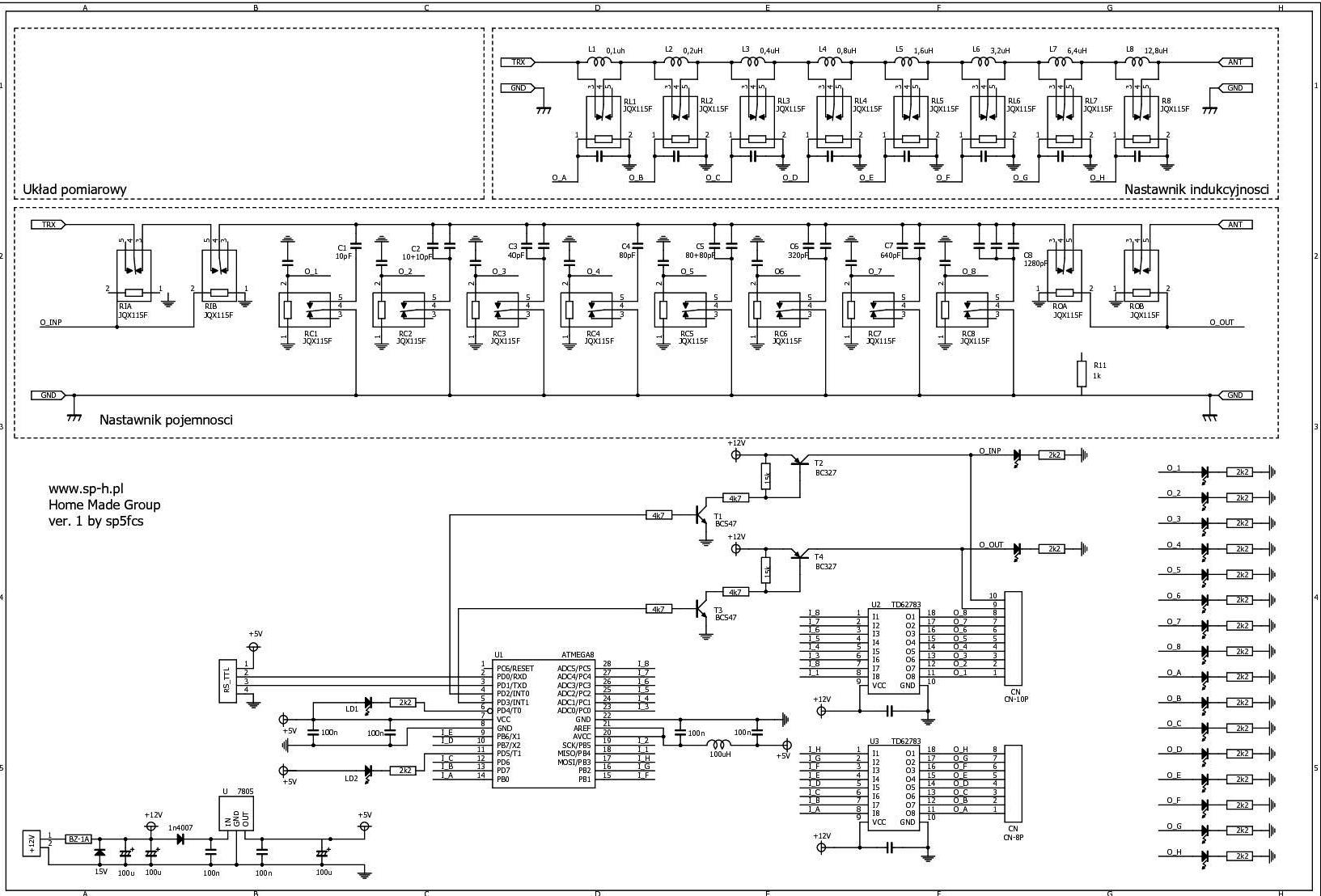The image size is (1321, 896).
Task: Click the T2 BC327 transistor symbol
Action: [x=799, y=462]
